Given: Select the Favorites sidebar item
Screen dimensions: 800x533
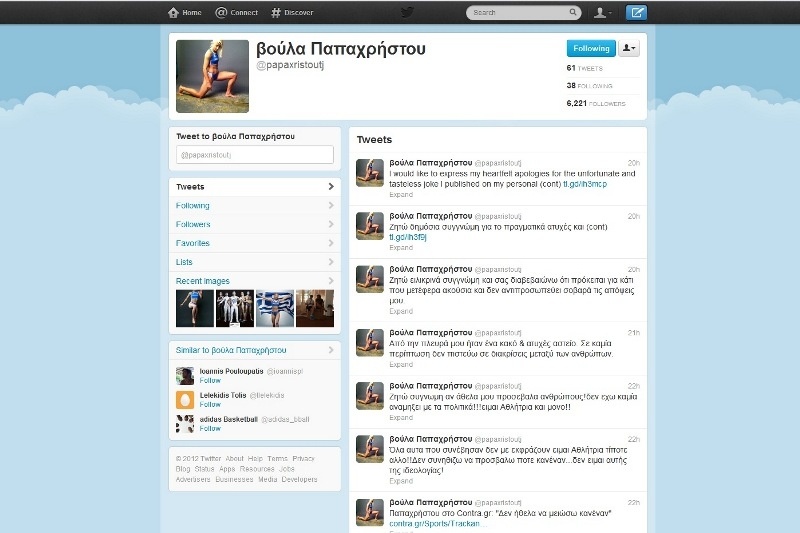Looking at the screenshot, I should [255, 243].
